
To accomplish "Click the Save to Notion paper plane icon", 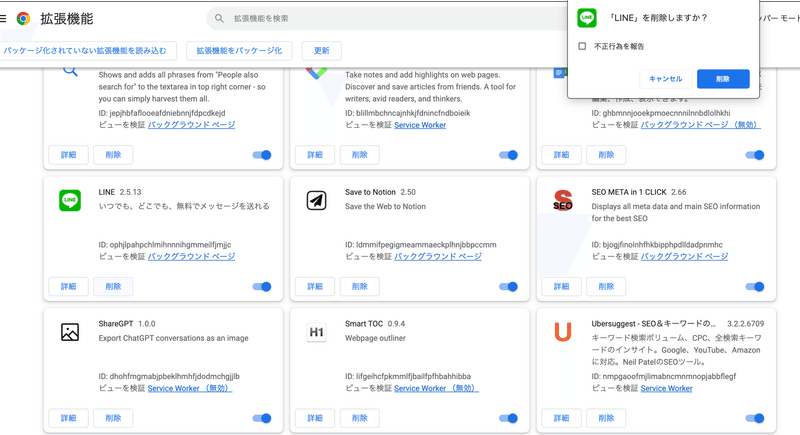I will (316, 200).
